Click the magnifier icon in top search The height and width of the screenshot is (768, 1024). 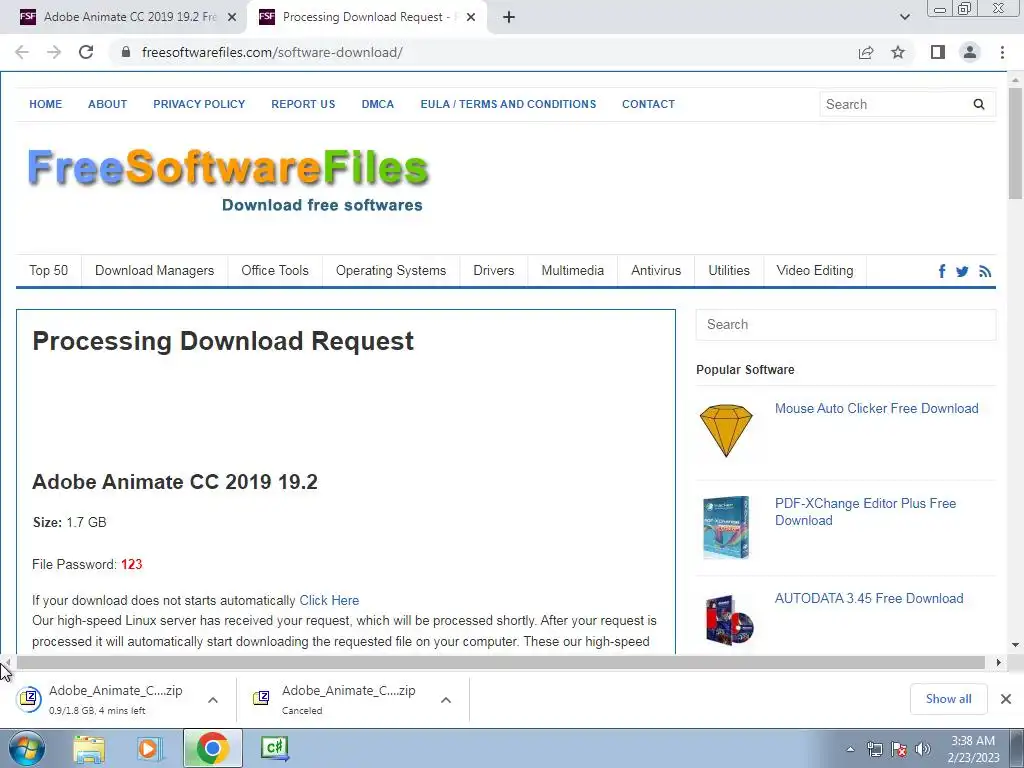click(978, 104)
